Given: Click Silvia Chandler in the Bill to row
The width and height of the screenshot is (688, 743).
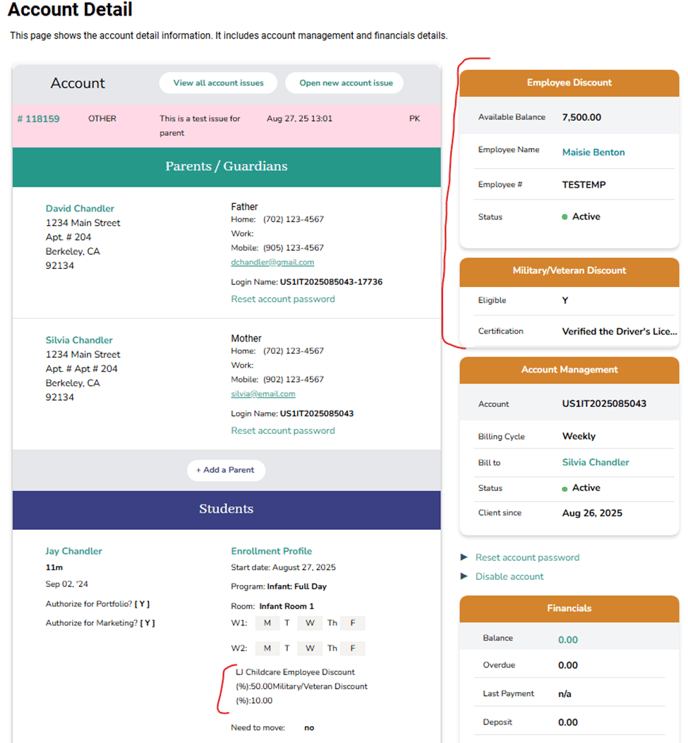Looking at the screenshot, I should click(595, 462).
